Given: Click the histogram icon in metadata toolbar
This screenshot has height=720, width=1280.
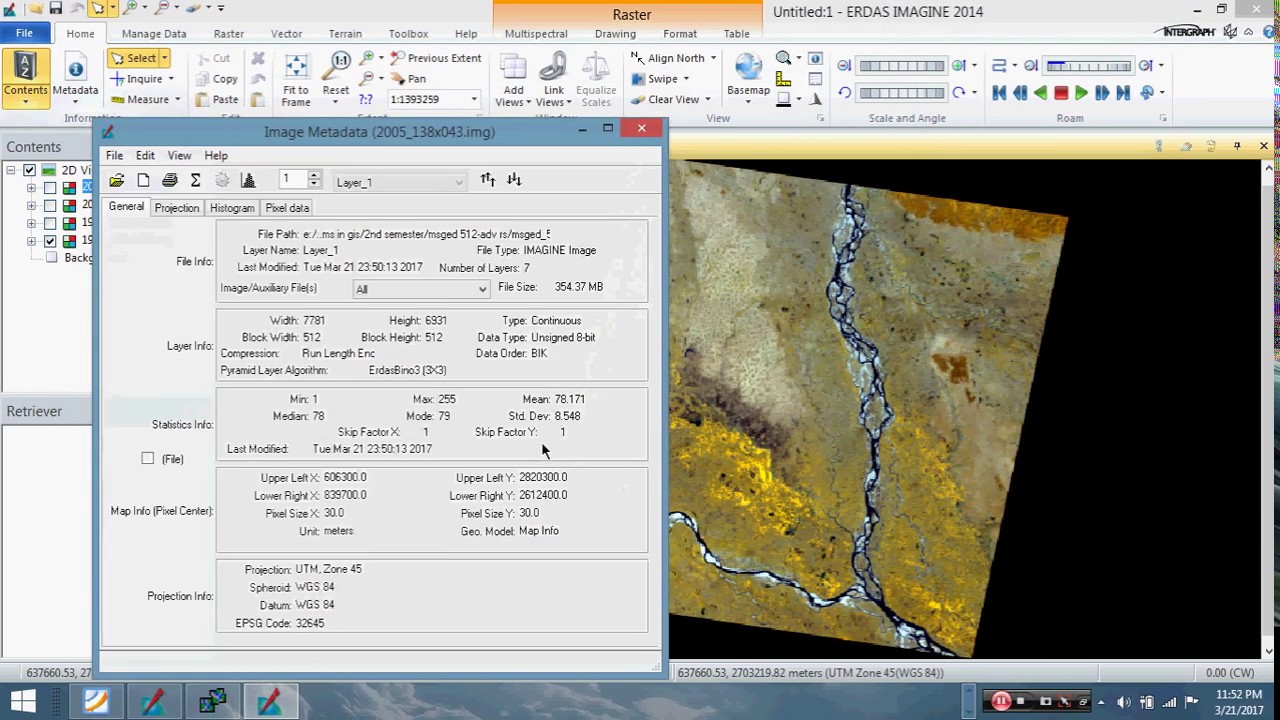Looking at the screenshot, I should tap(249, 180).
